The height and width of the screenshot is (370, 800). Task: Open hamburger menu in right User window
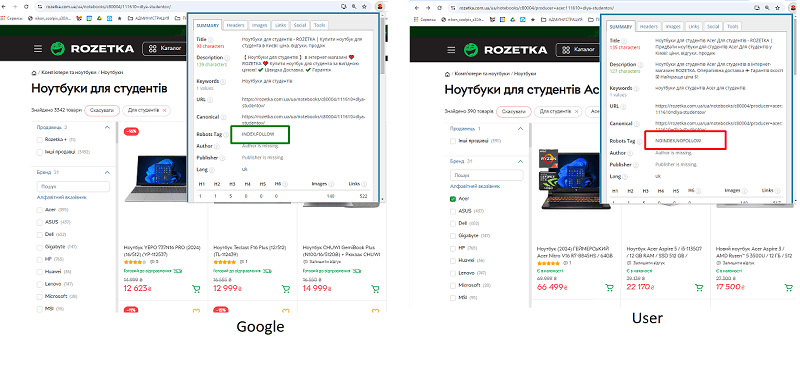(x=451, y=50)
